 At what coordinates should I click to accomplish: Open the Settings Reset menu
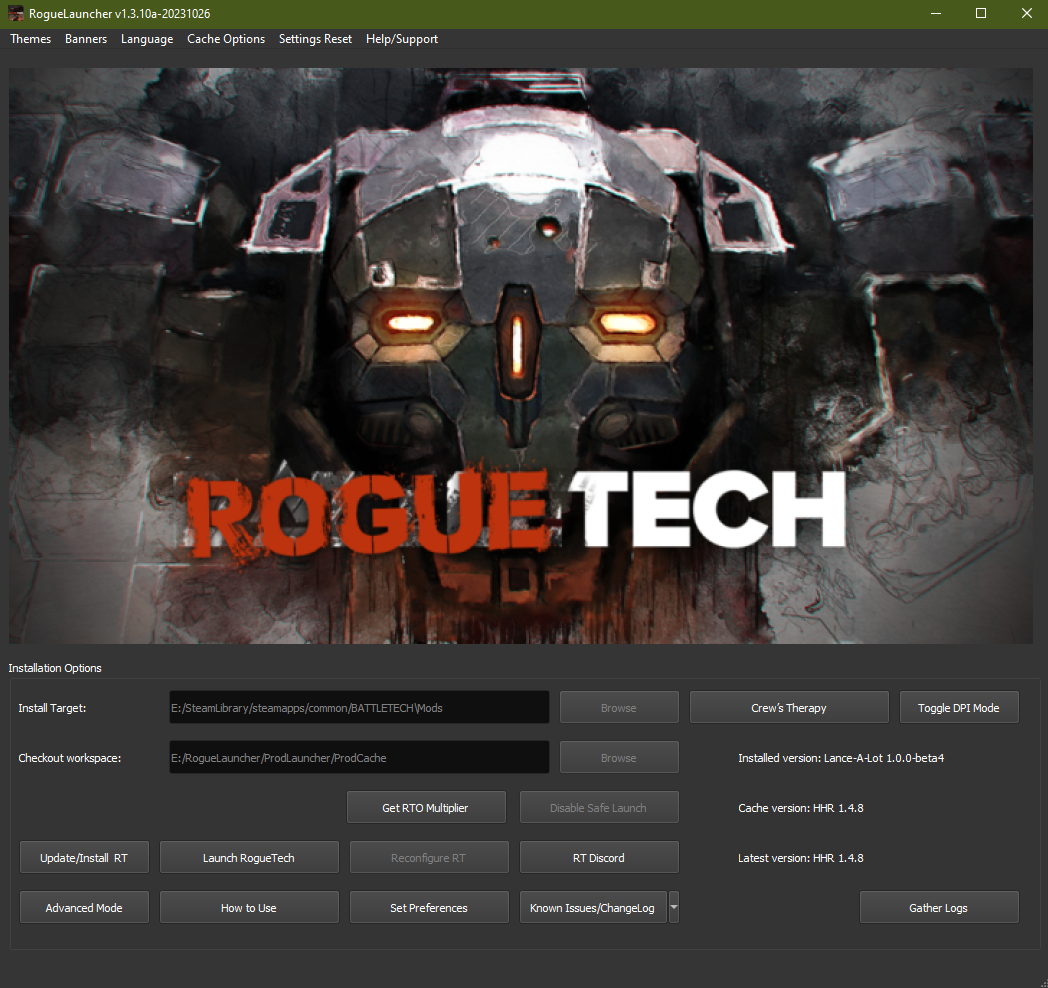tap(315, 39)
